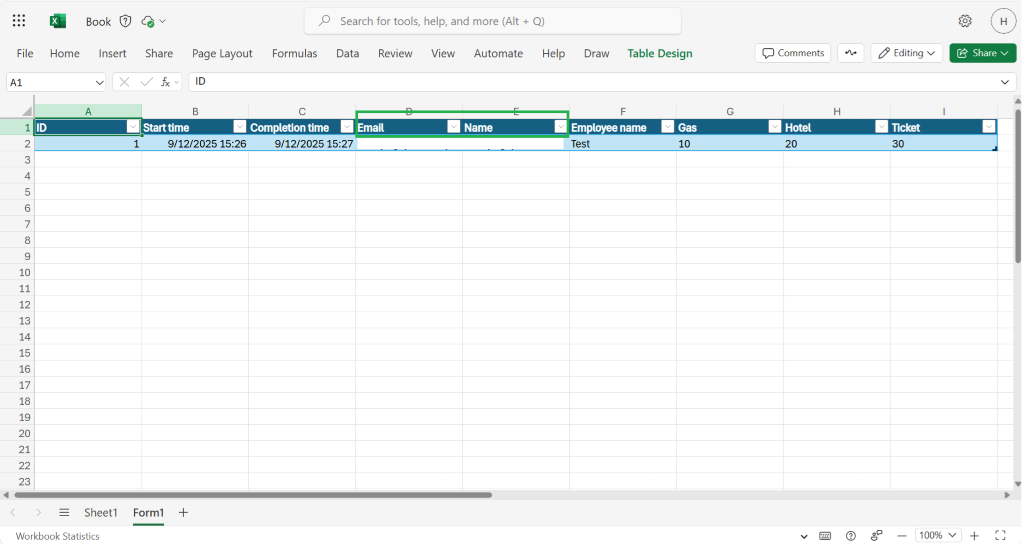
Task: Select the row 5 header
Action: click(17, 192)
